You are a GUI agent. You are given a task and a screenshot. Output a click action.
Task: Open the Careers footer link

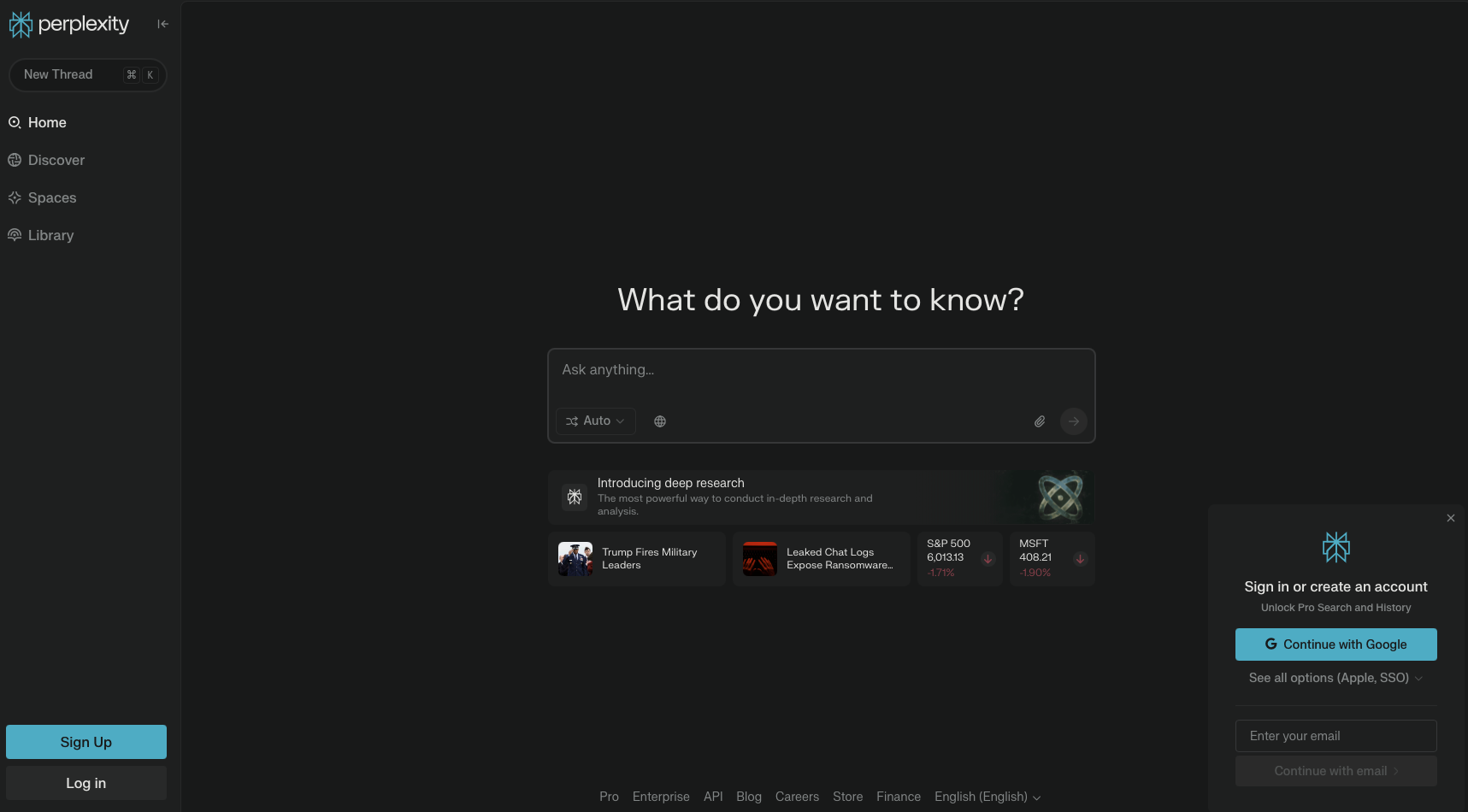click(797, 797)
